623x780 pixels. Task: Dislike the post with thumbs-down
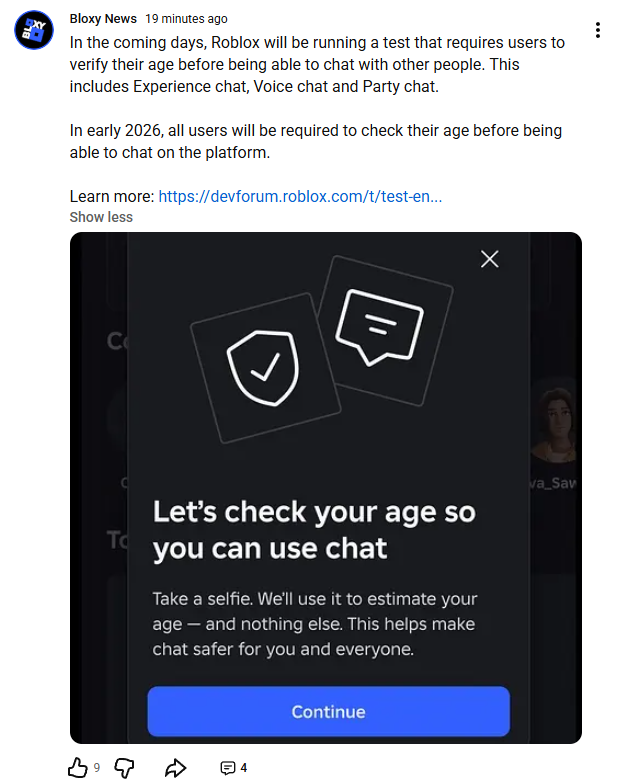coord(124,767)
